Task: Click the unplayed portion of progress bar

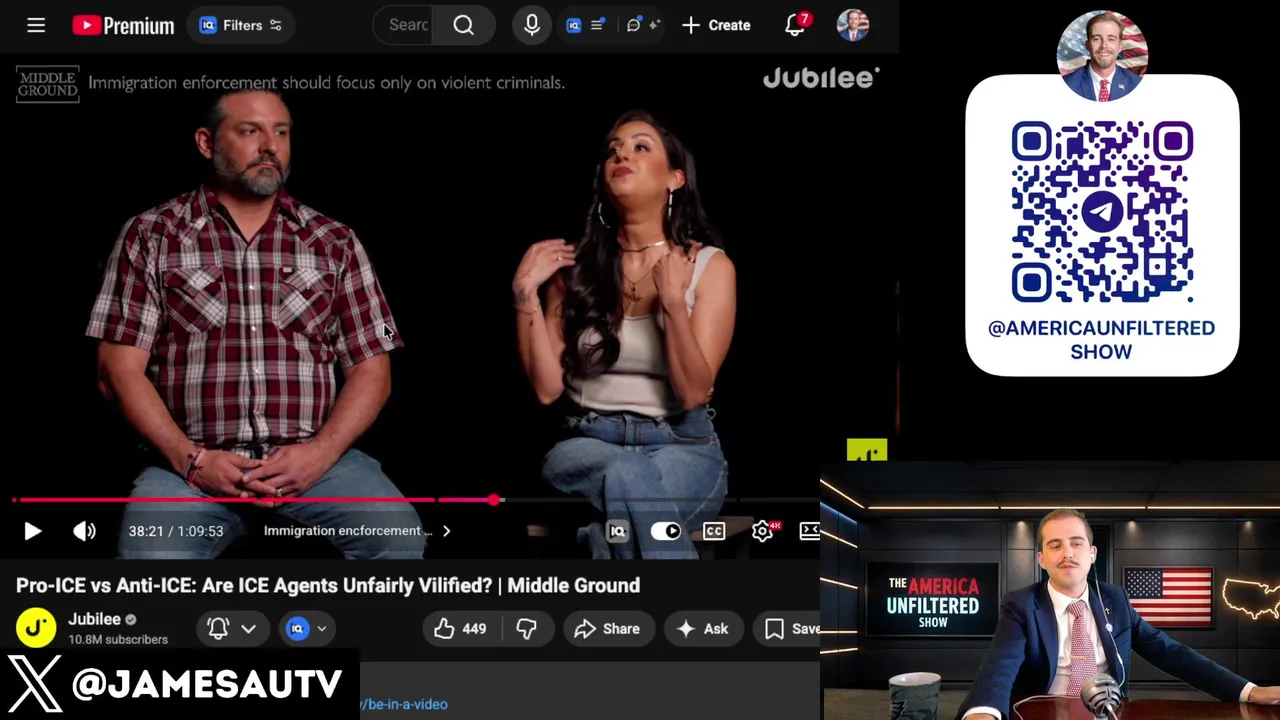Action: (x=660, y=499)
